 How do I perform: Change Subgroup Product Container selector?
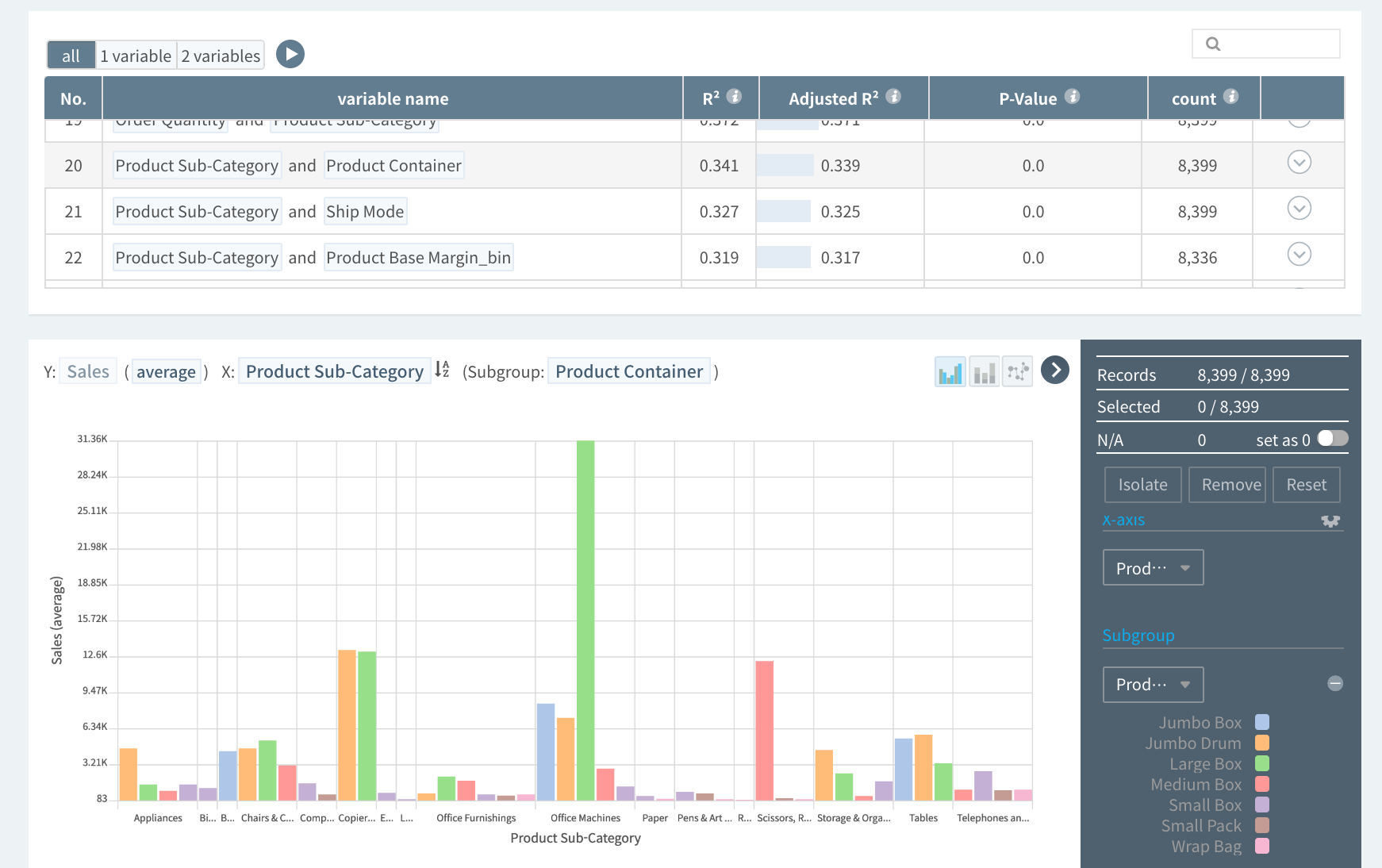[x=629, y=371]
